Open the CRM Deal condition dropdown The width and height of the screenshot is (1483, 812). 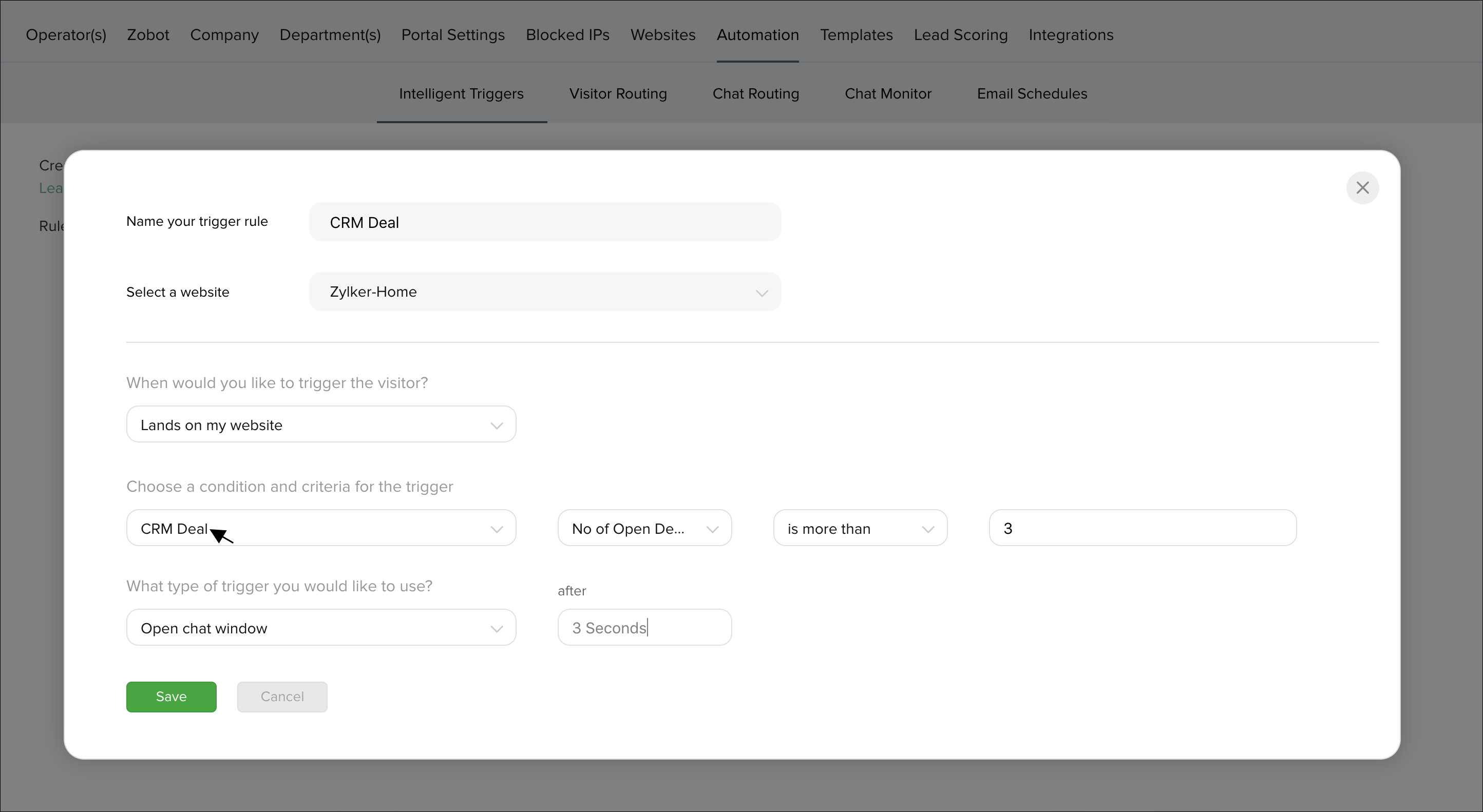pyautogui.click(x=321, y=528)
